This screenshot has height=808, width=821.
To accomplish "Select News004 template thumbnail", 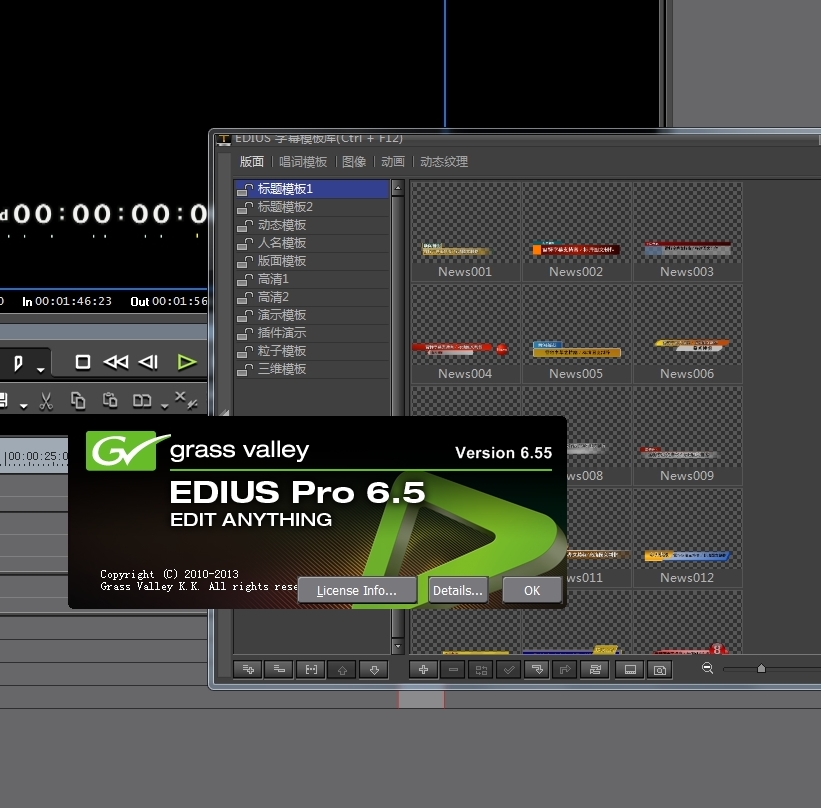I will [x=465, y=334].
